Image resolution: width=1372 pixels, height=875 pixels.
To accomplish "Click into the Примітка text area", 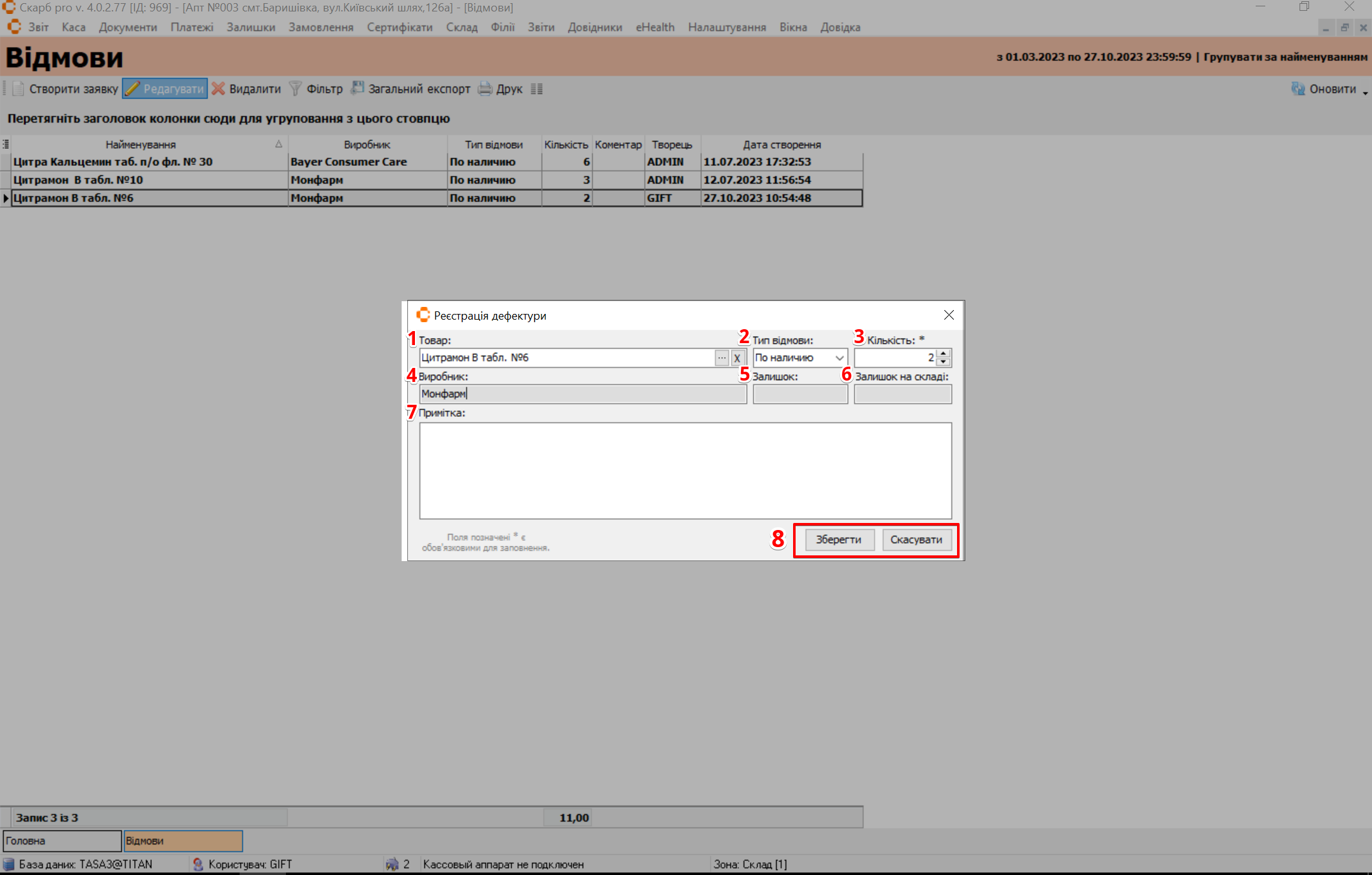I will click(685, 470).
